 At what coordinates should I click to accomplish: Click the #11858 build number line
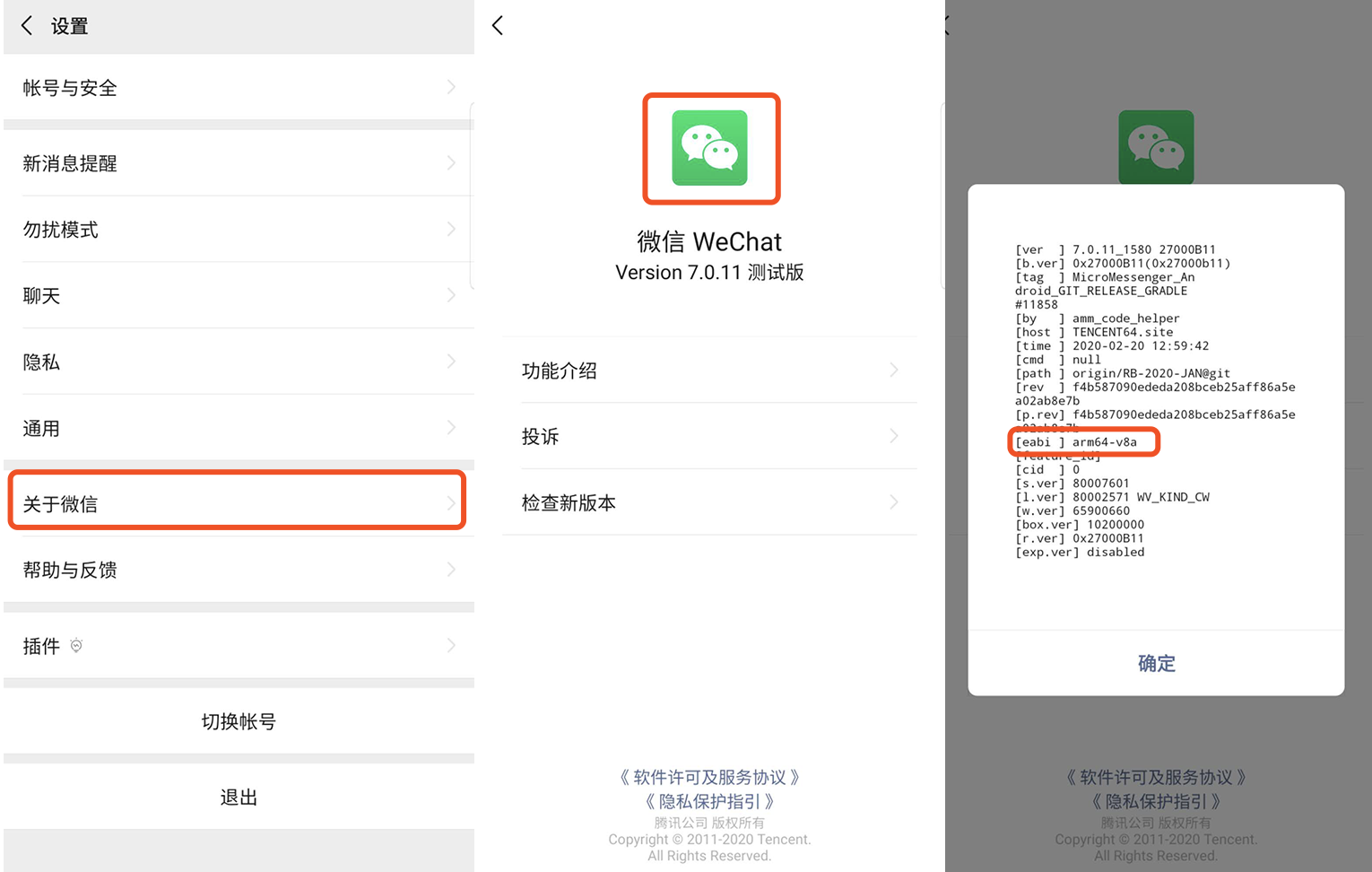tap(1037, 304)
